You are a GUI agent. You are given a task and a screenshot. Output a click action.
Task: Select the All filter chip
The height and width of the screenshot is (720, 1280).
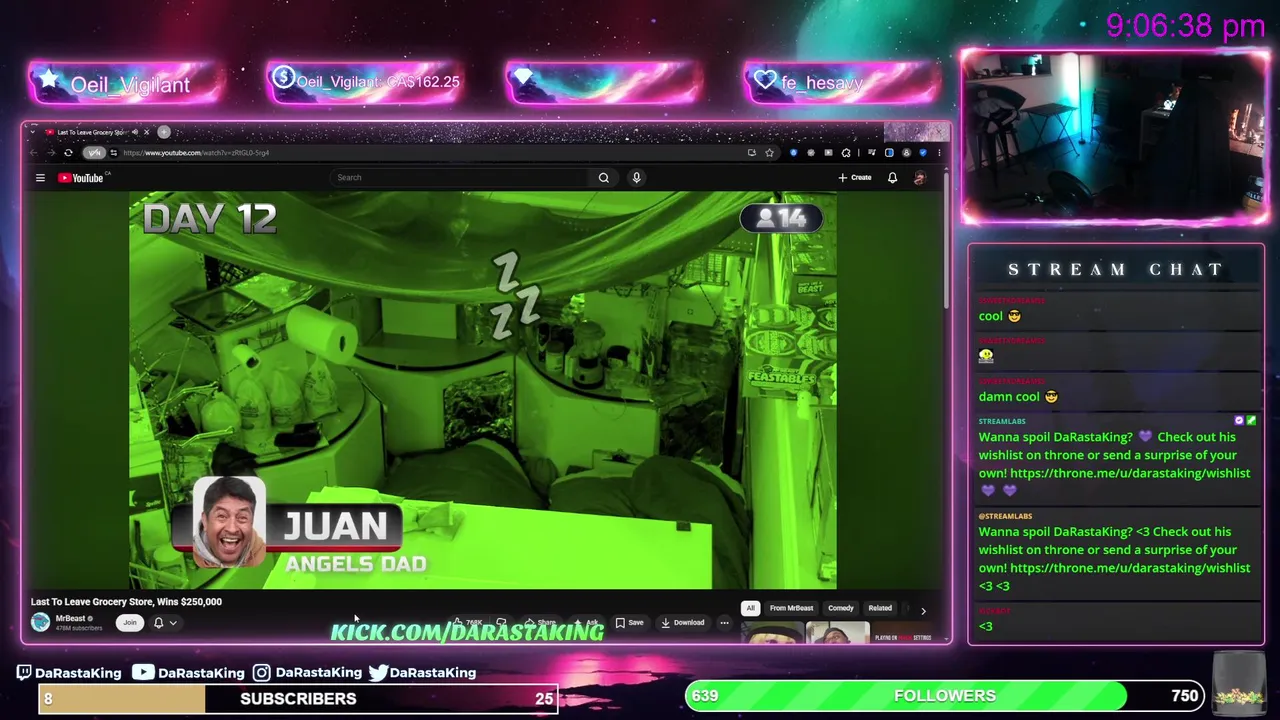coord(750,608)
